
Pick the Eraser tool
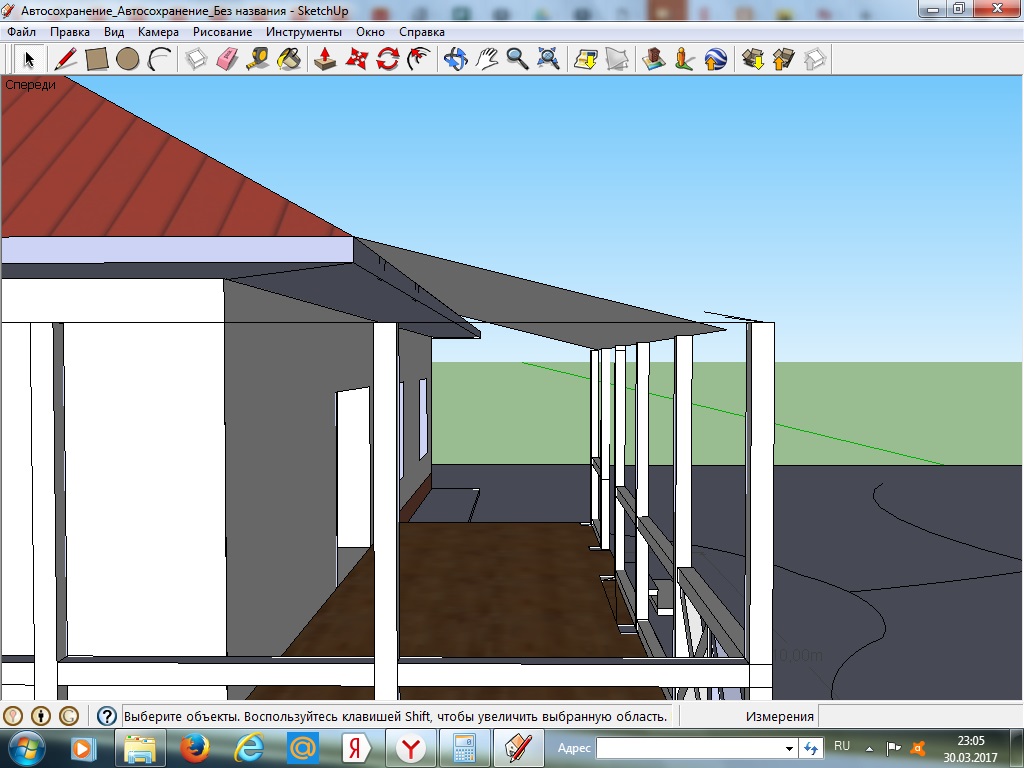coord(227,59)
